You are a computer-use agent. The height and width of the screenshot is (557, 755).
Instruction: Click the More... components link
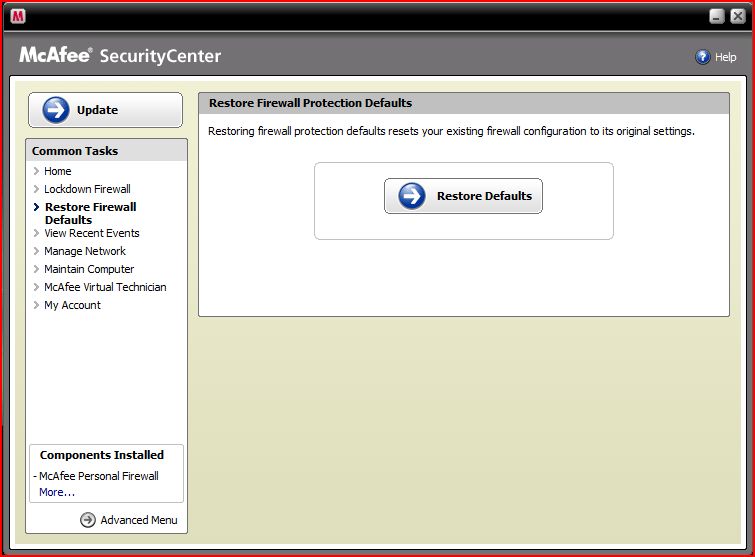[57, 492]
